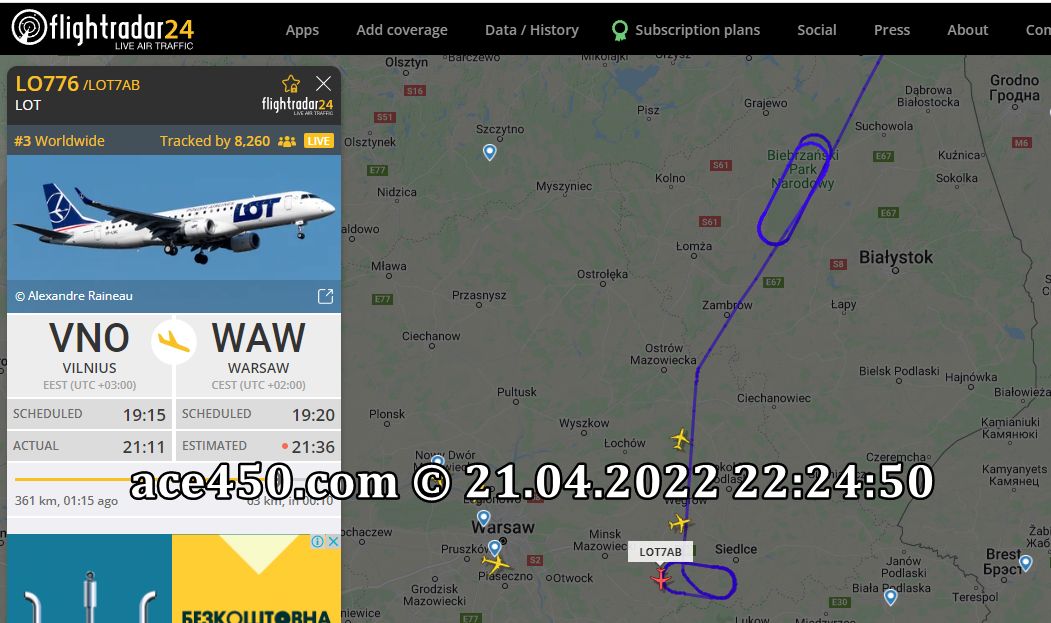Click the LOT aircraft photo thumbnail
The image size is (1051, 623).
point(174,217)
